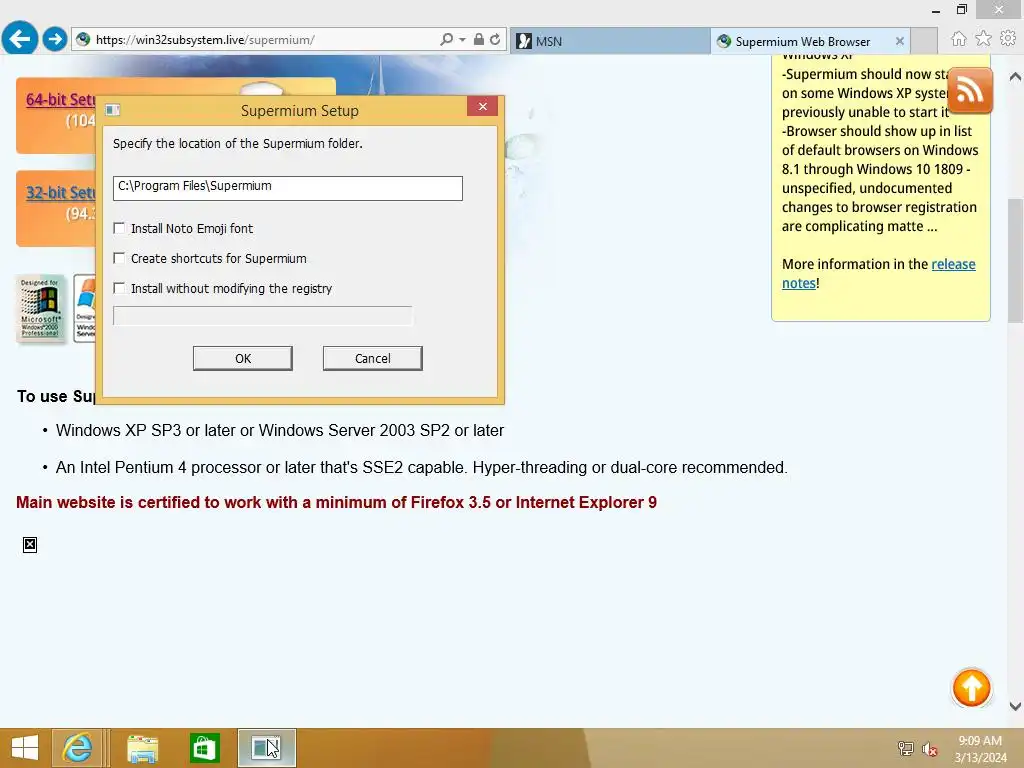The width and height of the screenshot is (1024, 768).
Task: Click the Supermium Setup title bar icon
Action: 112,110
